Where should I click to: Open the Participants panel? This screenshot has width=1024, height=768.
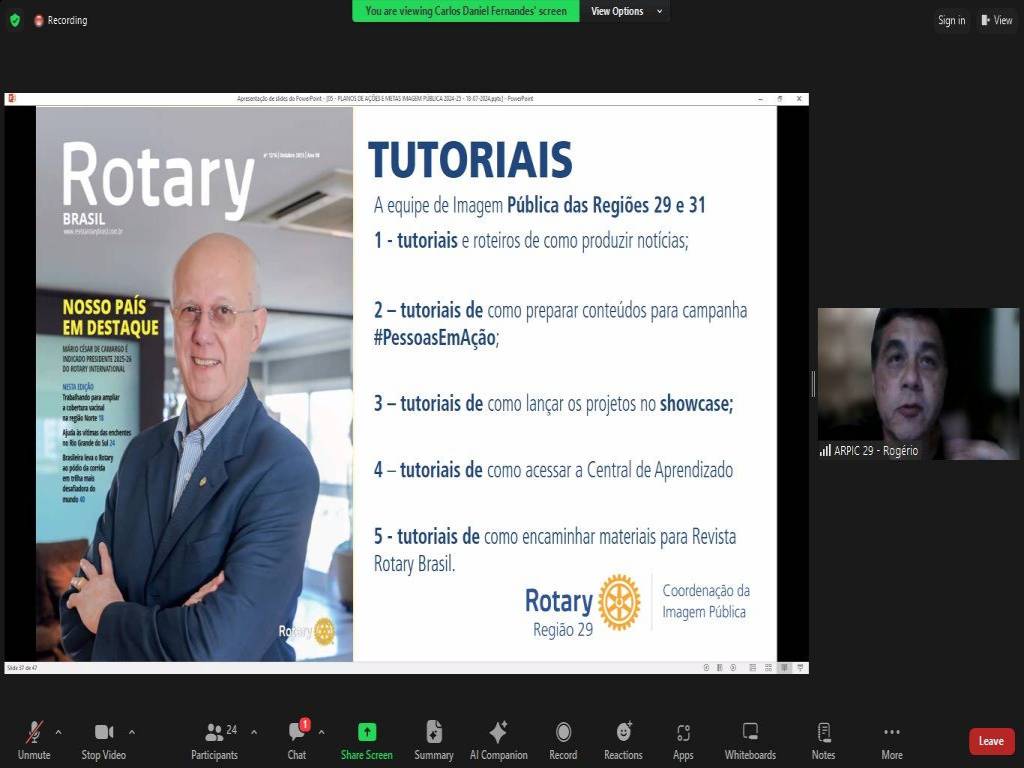click(x=214, y=740)
